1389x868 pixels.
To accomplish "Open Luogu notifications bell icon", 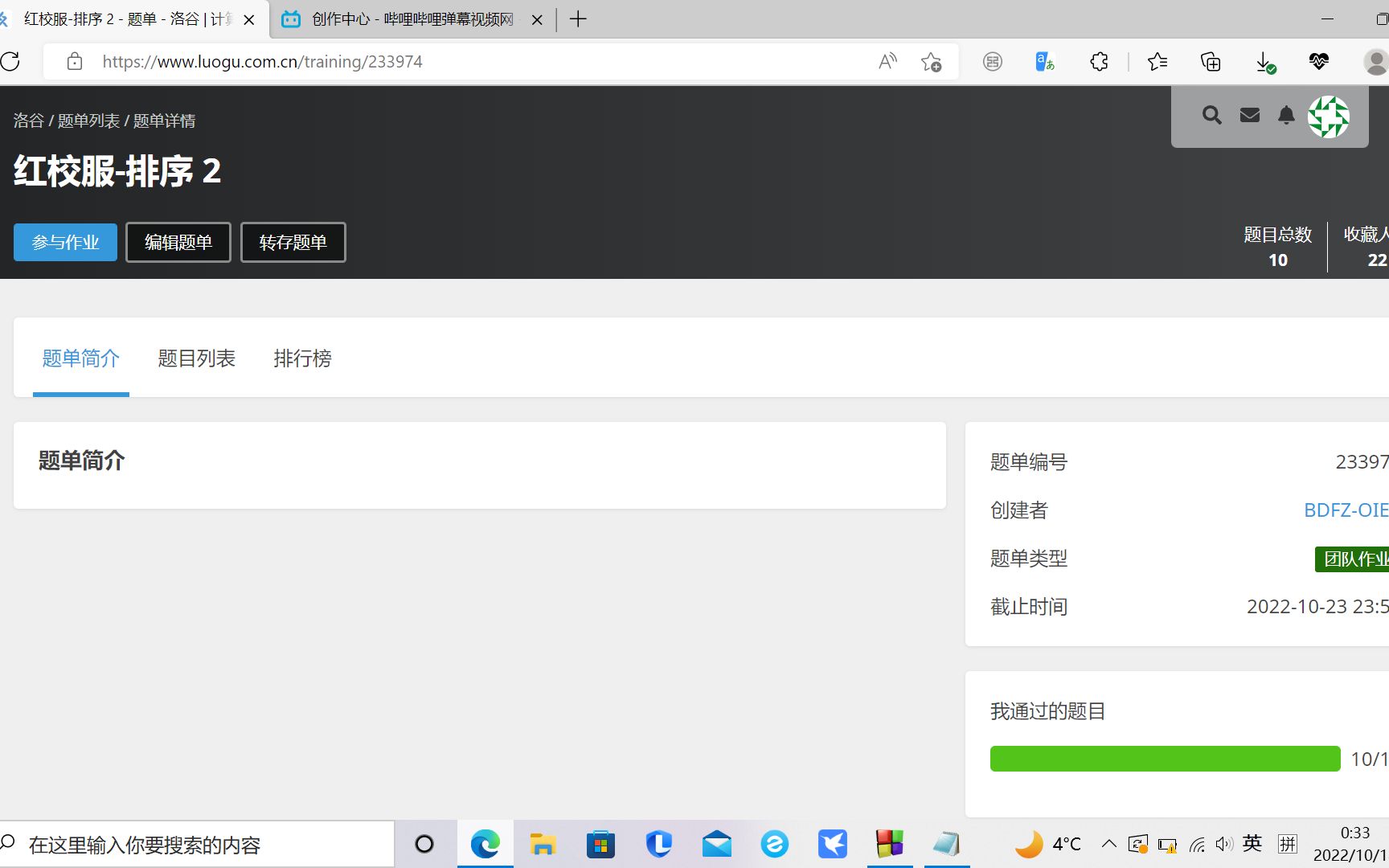I will pyautogui.click(x=1286, y=116).
